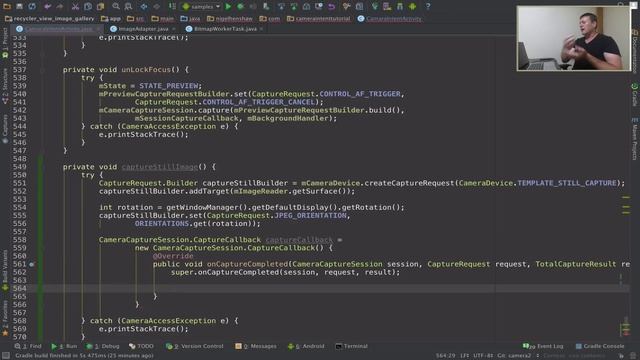
Task: Click the presenter webcam video thumbnail
Action: (573, 38)
